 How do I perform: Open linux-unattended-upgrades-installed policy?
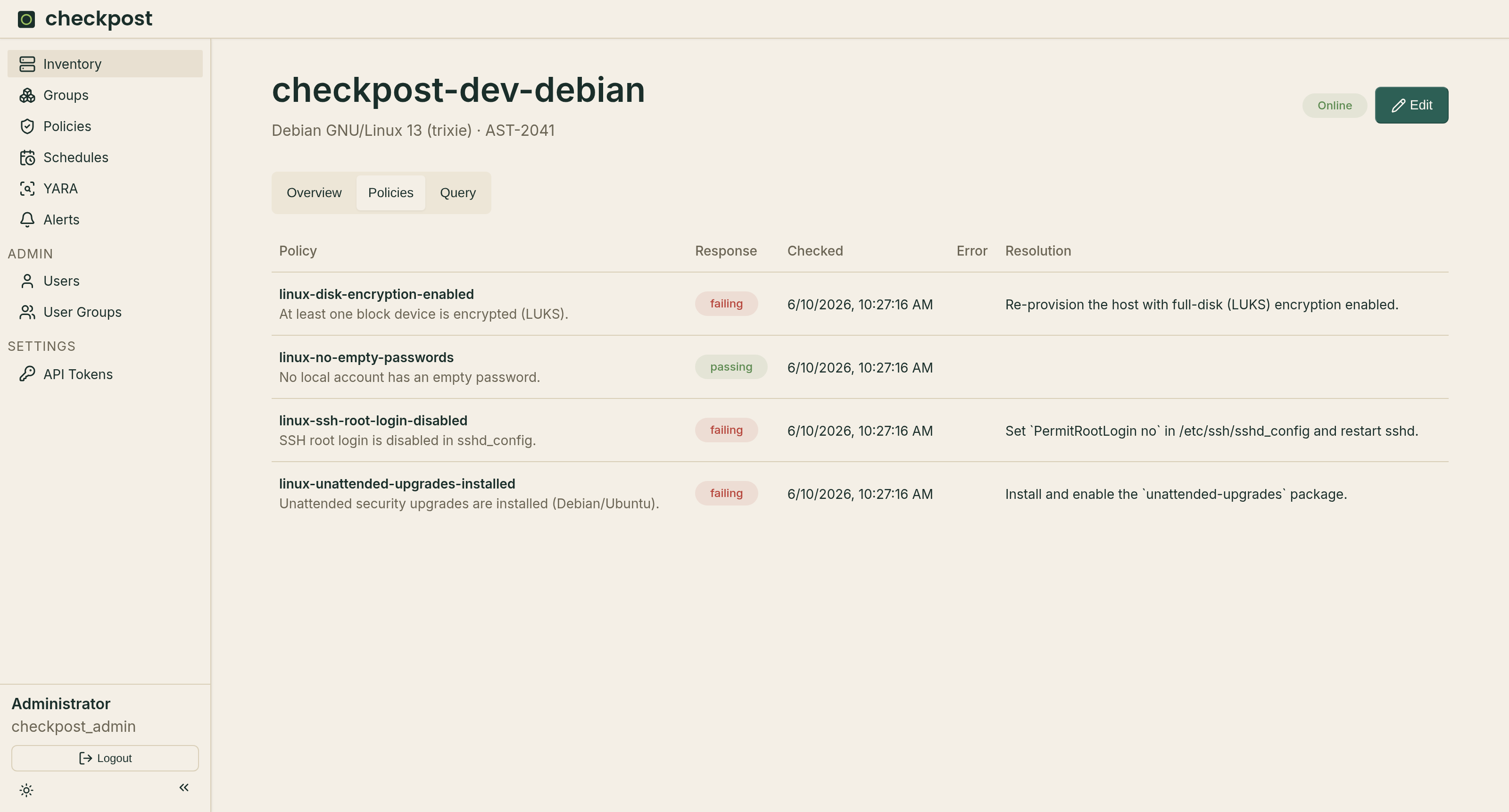(397, 484)
